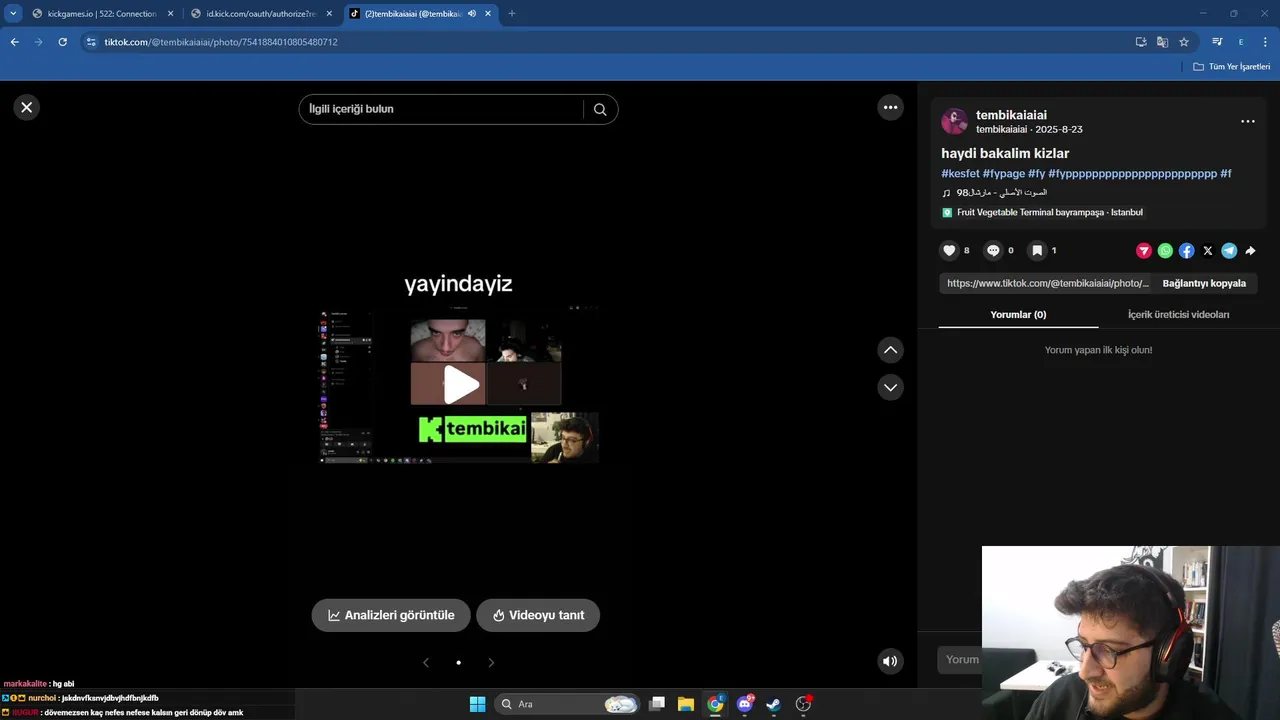This screenshot has width=1280, height=720.
Task: Open the #fypage hashtag
Action: click(1004, 174)
